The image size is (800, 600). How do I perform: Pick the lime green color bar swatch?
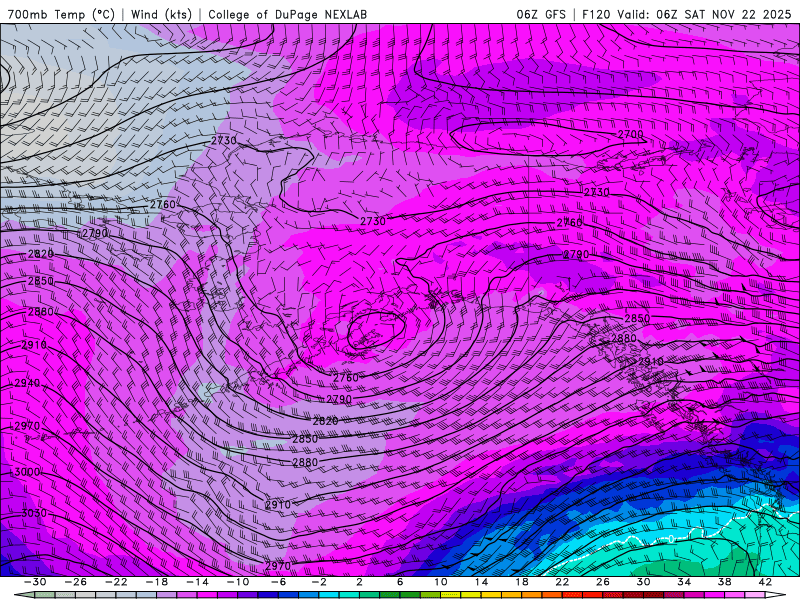coord(430,595)
